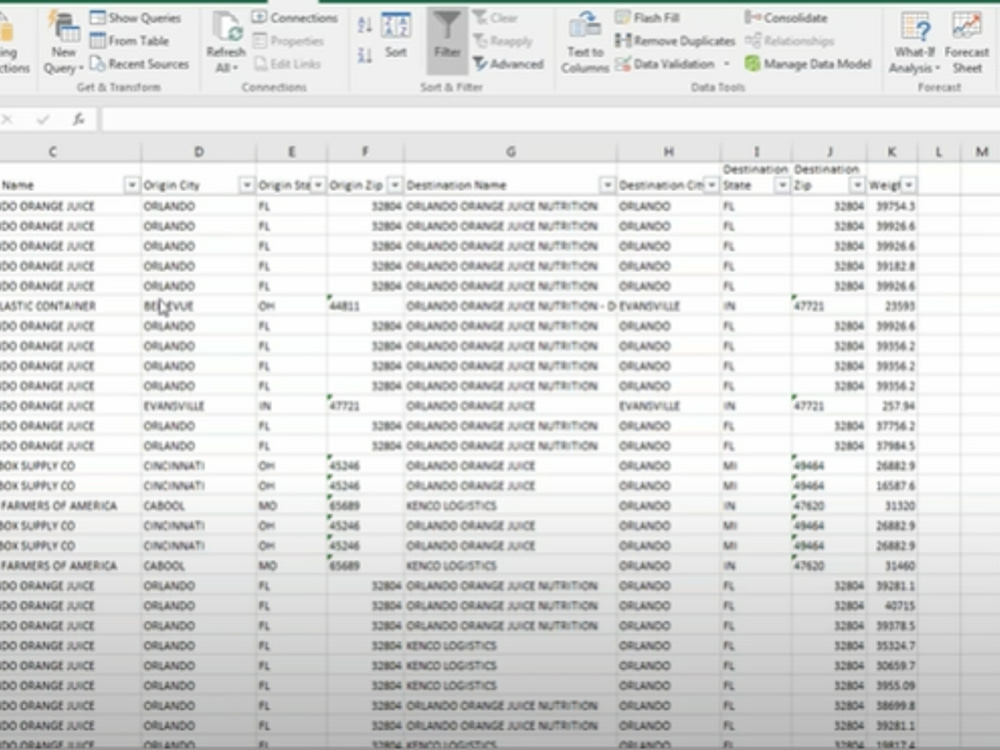Open Destination Name filter dropdown

[607, 185]
